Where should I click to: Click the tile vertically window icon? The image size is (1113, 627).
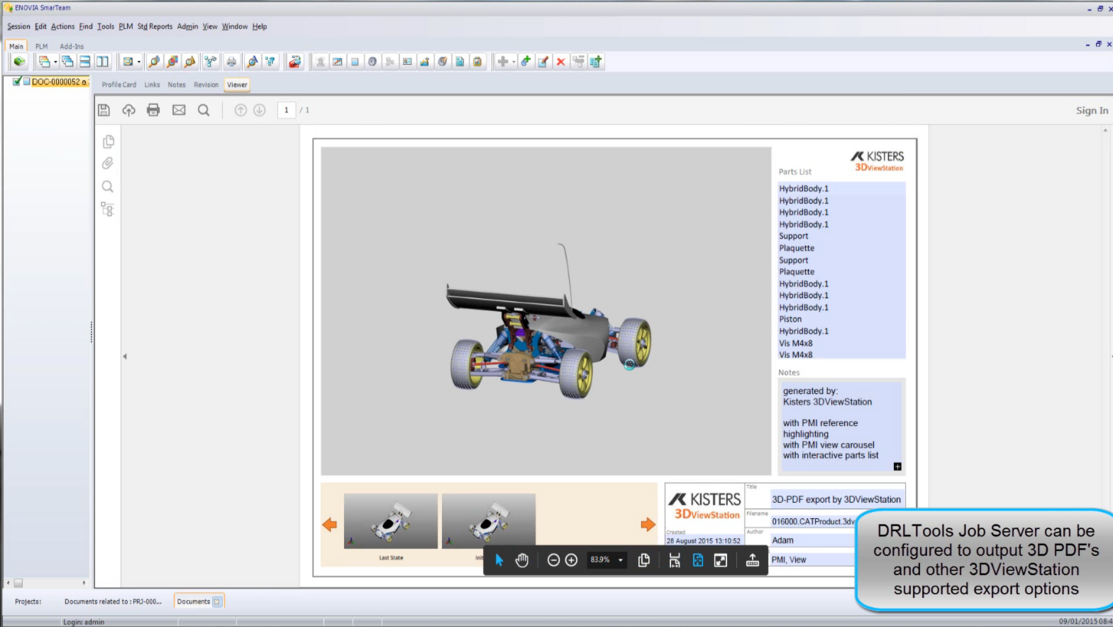(x=102, y=62)
